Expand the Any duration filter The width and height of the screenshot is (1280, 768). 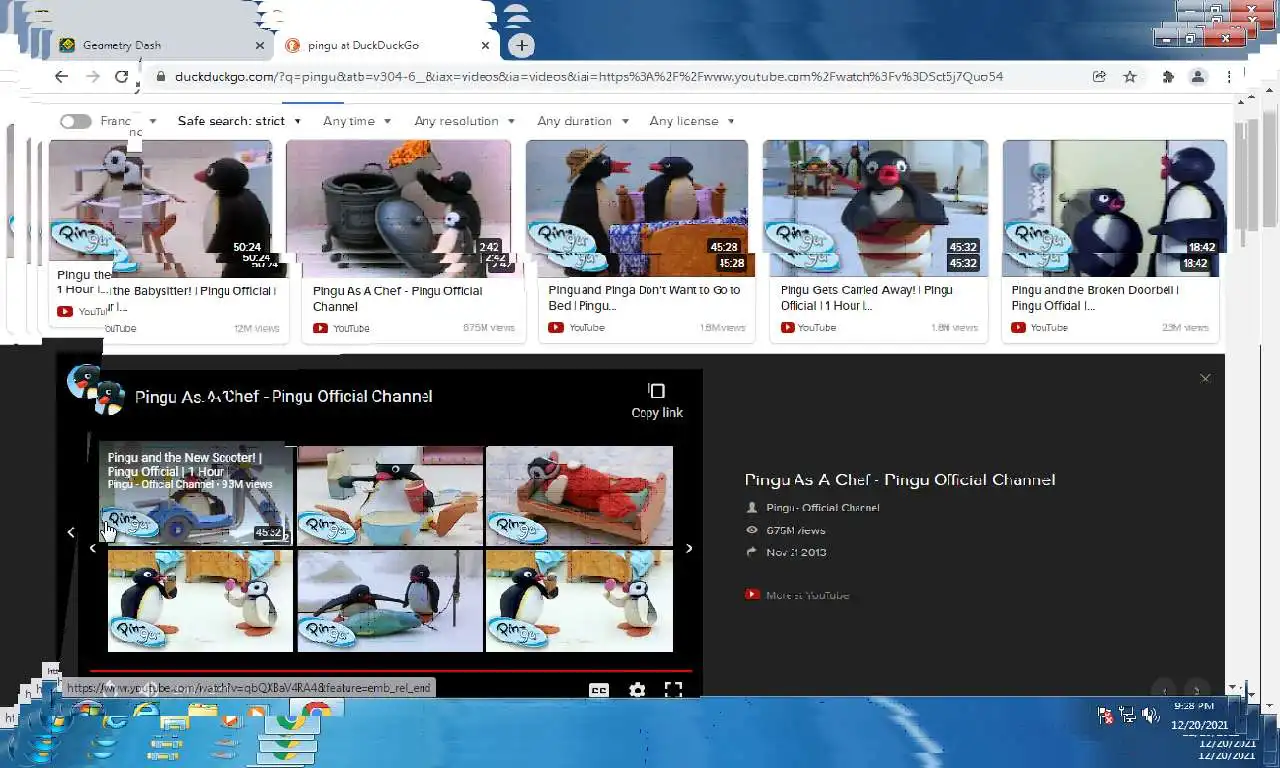pos(583,121)
